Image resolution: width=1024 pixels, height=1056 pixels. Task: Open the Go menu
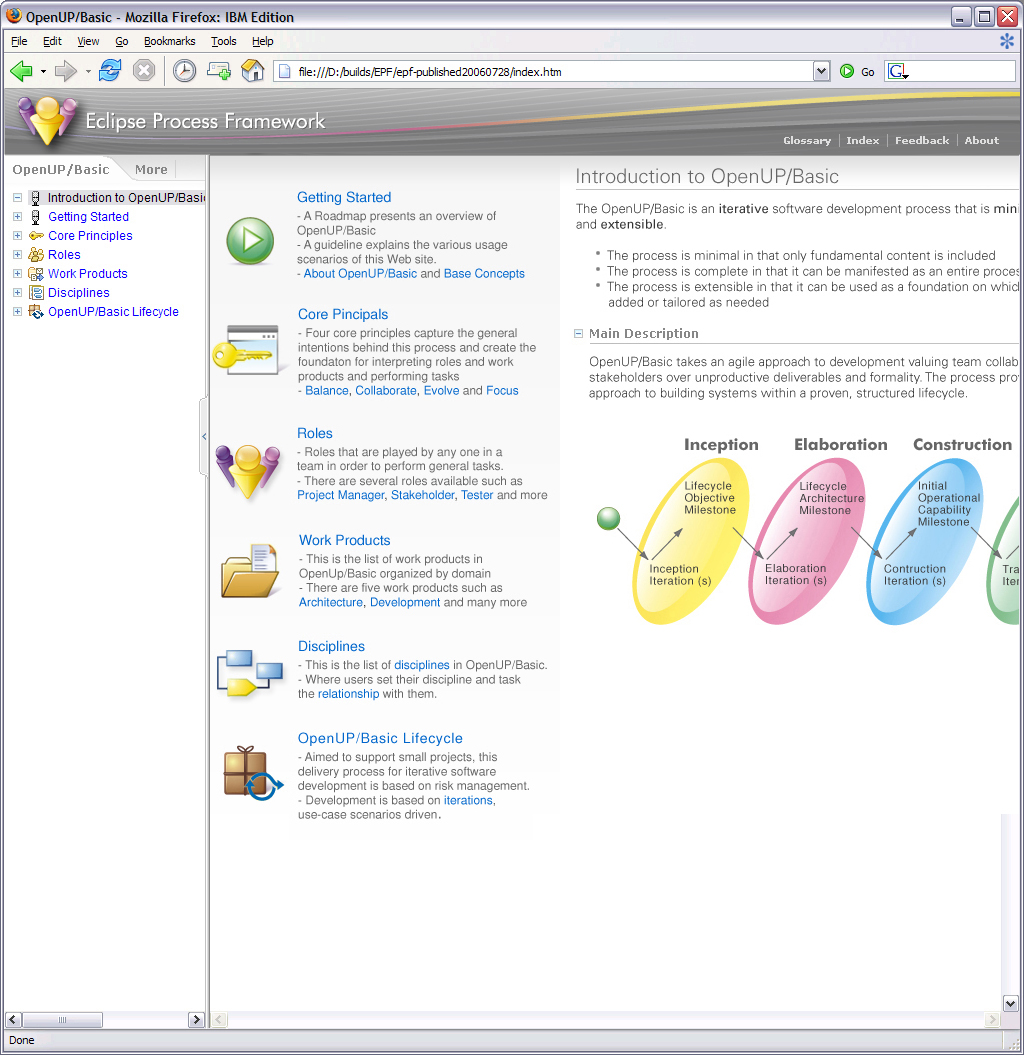[x=122, y=41]
